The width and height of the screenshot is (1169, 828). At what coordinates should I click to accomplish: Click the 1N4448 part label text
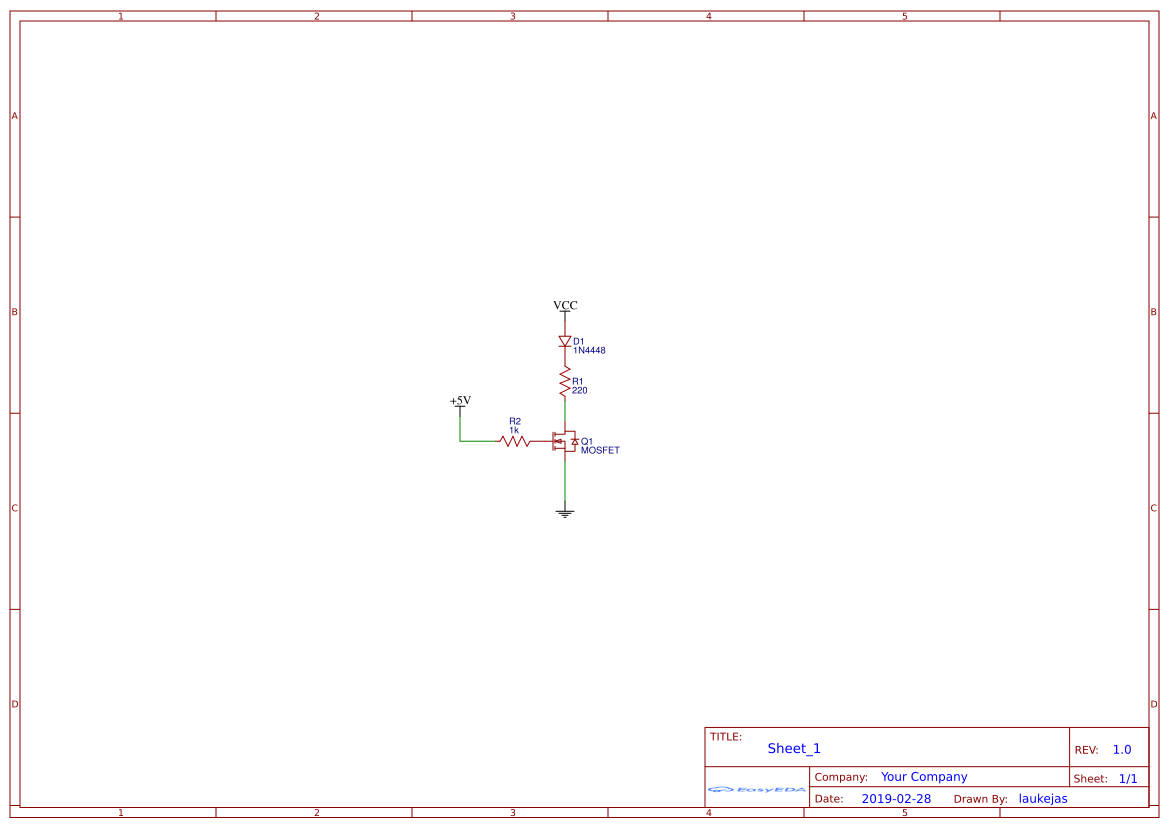pyautogui.click(x=589, y=350)
